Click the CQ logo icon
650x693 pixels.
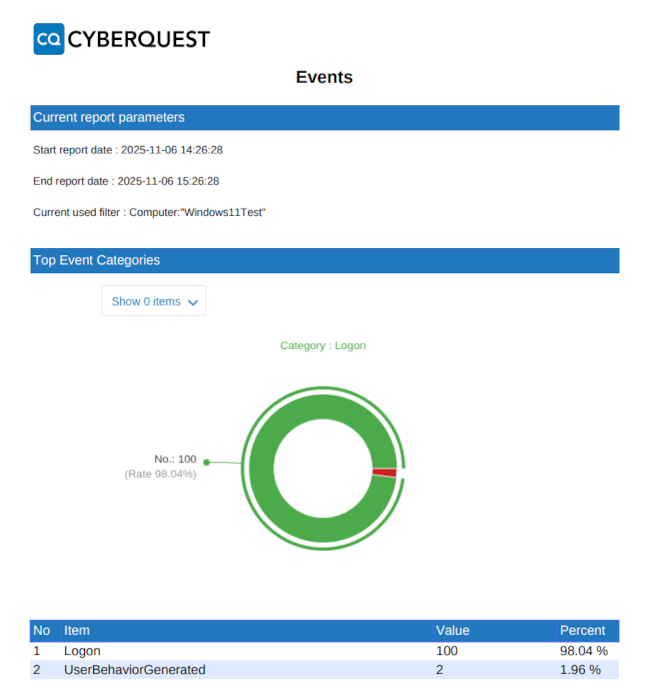tap(48, 39)
